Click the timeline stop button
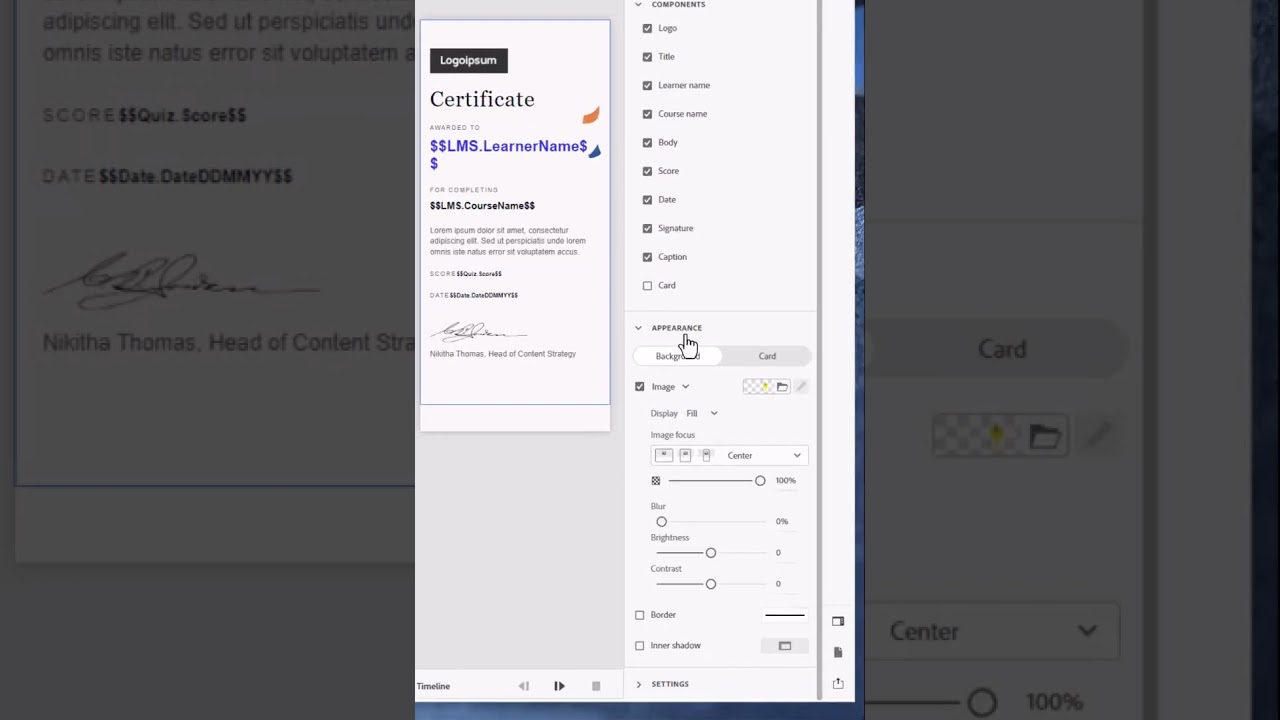 [596, 686]
